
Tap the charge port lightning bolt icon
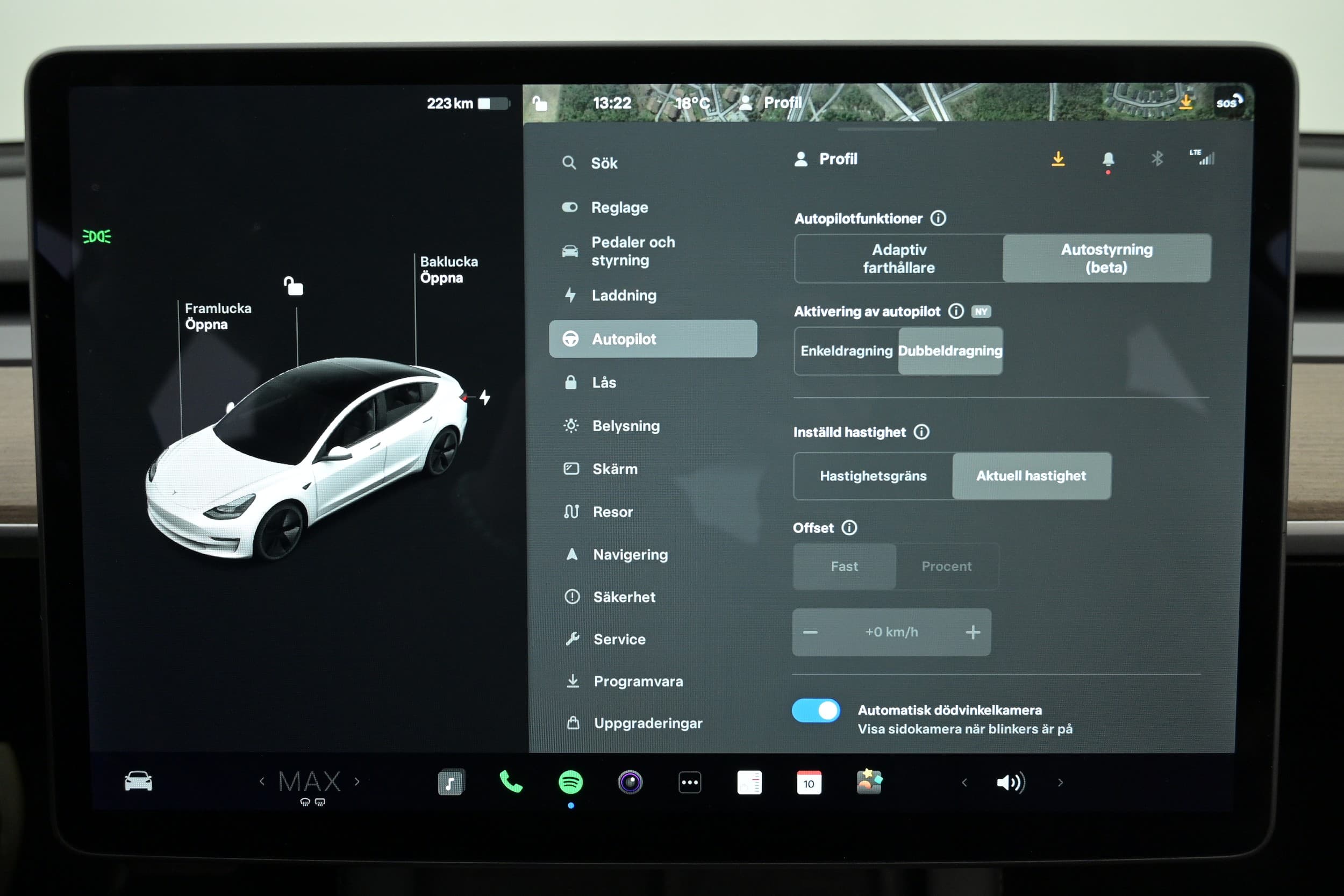click(484, 397)
